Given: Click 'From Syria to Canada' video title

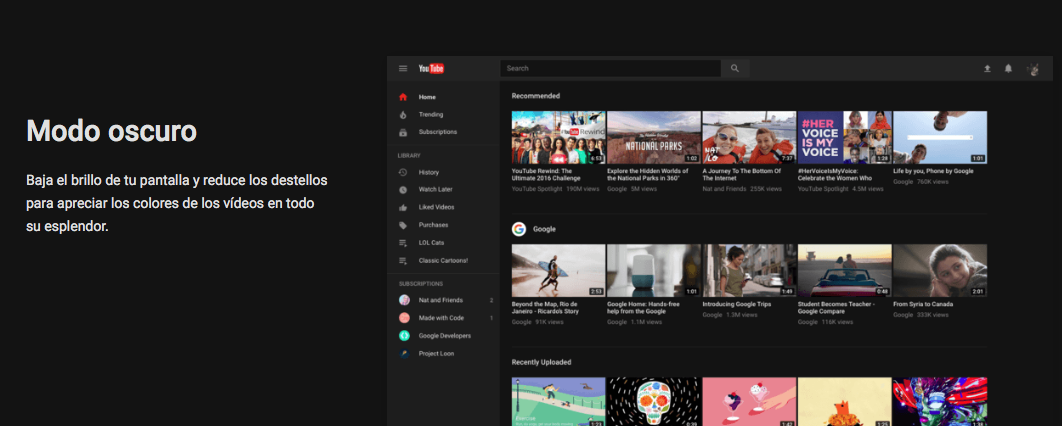Looking at the screenshot, I should [923, 304].
